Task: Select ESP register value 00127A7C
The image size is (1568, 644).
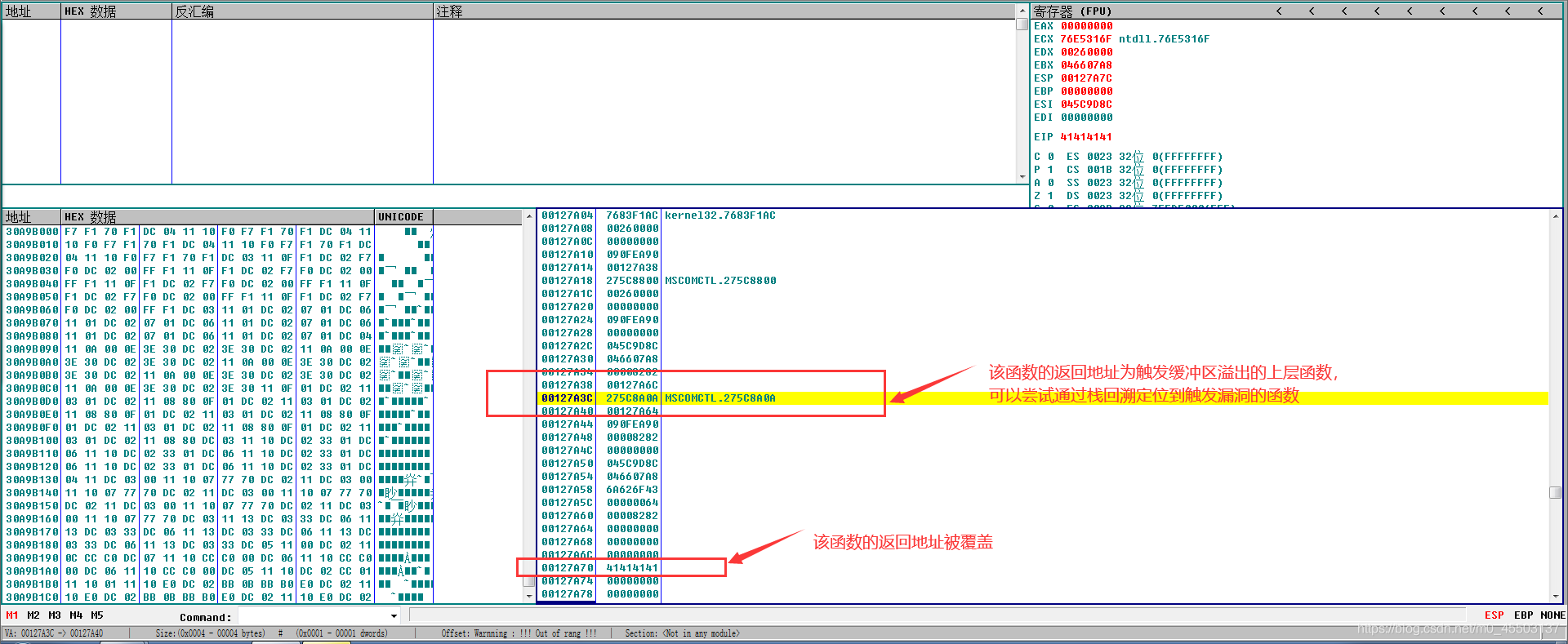Action: (1086, 78)
